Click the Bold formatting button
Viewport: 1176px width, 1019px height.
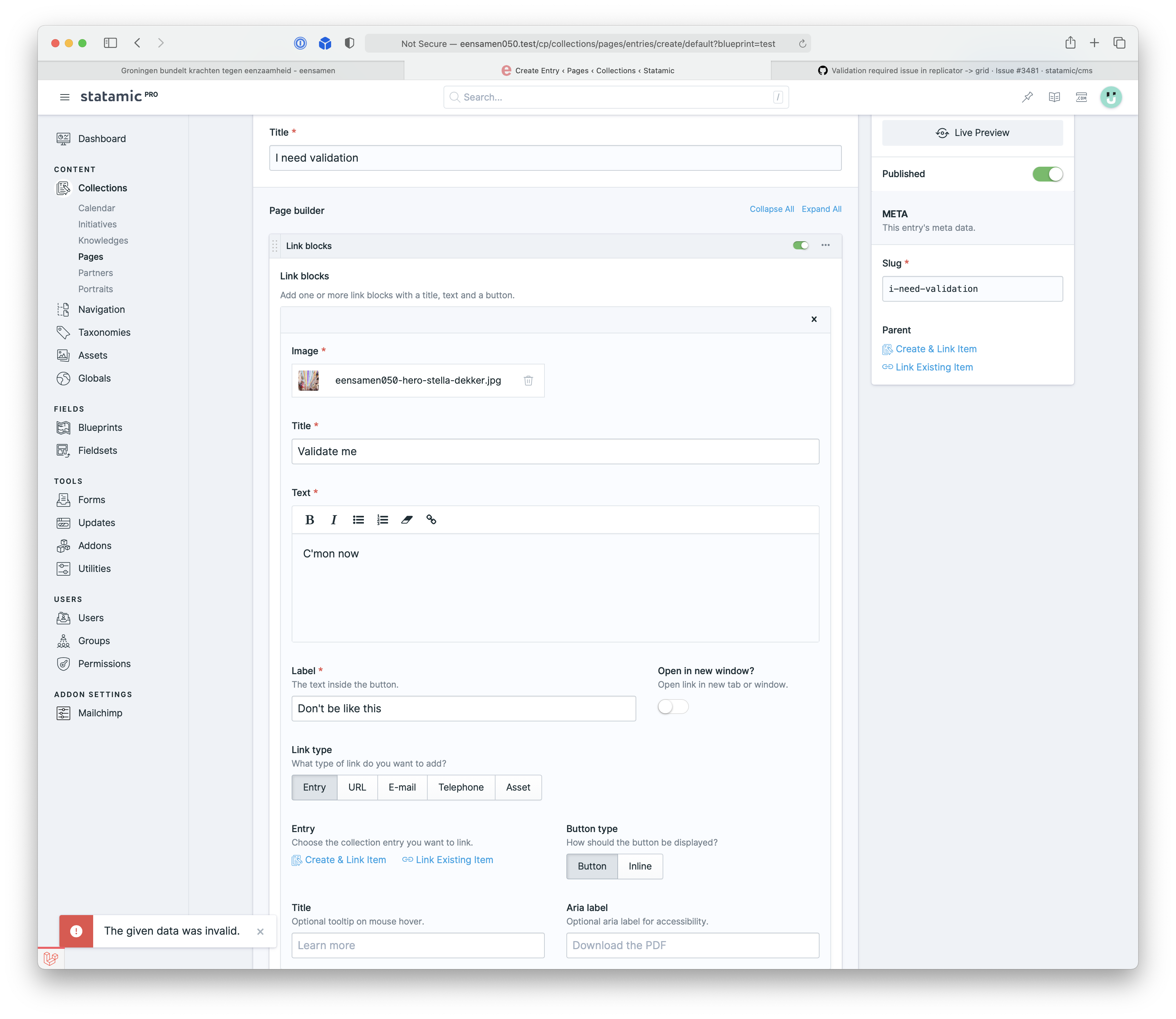pyautogui.click(x=310, y=520)
